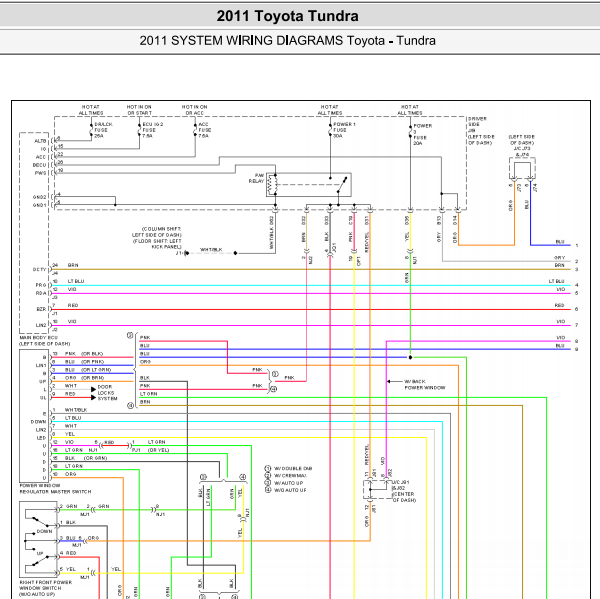
Task: Click the P/W relay coil symbol
Action: [x=272, y=184]
